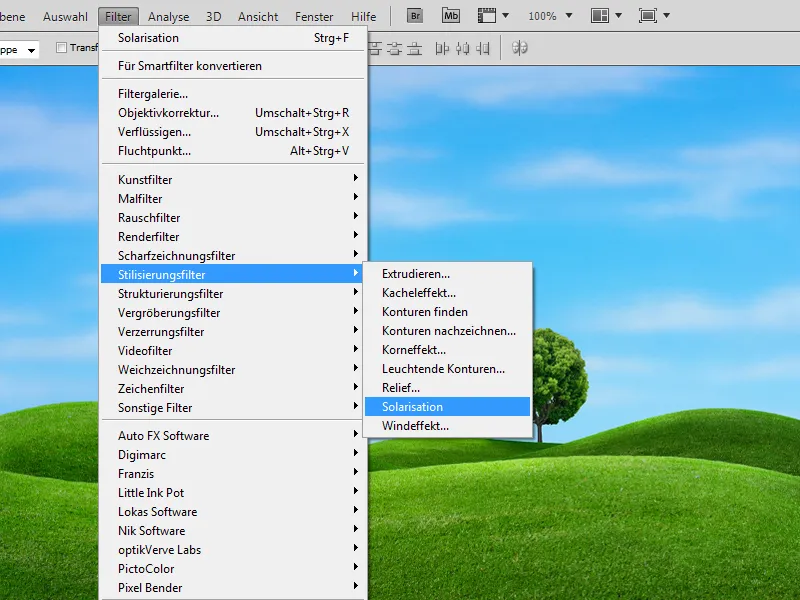This screenshot has width=800, height=600.
Task: Expand the Scharfzeichnungsfilter submenu
Action: pos(233,256)
